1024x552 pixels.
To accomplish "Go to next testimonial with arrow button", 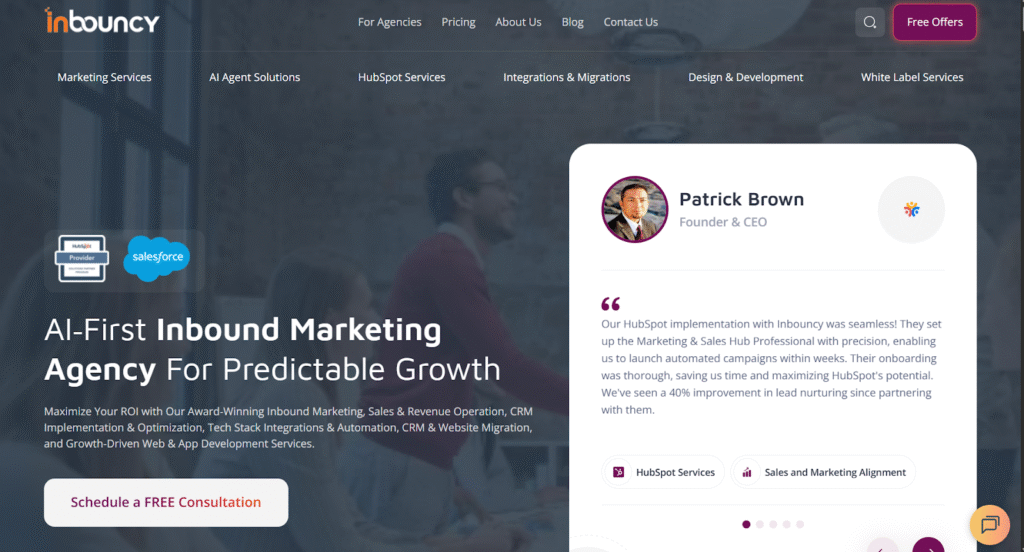I will coord(928,546).
